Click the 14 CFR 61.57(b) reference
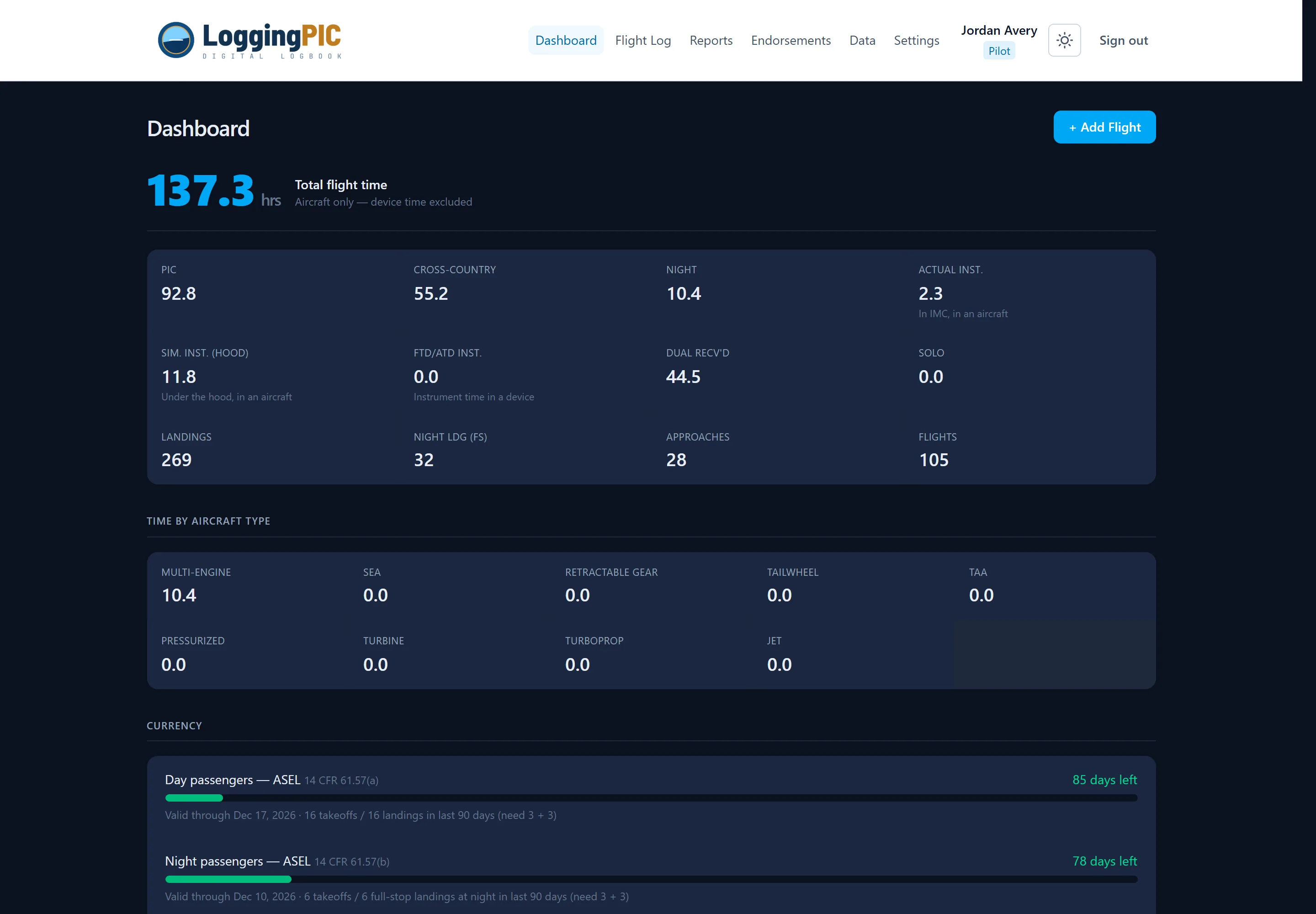This screenshot has width=1316, height=914. [352, 862]
